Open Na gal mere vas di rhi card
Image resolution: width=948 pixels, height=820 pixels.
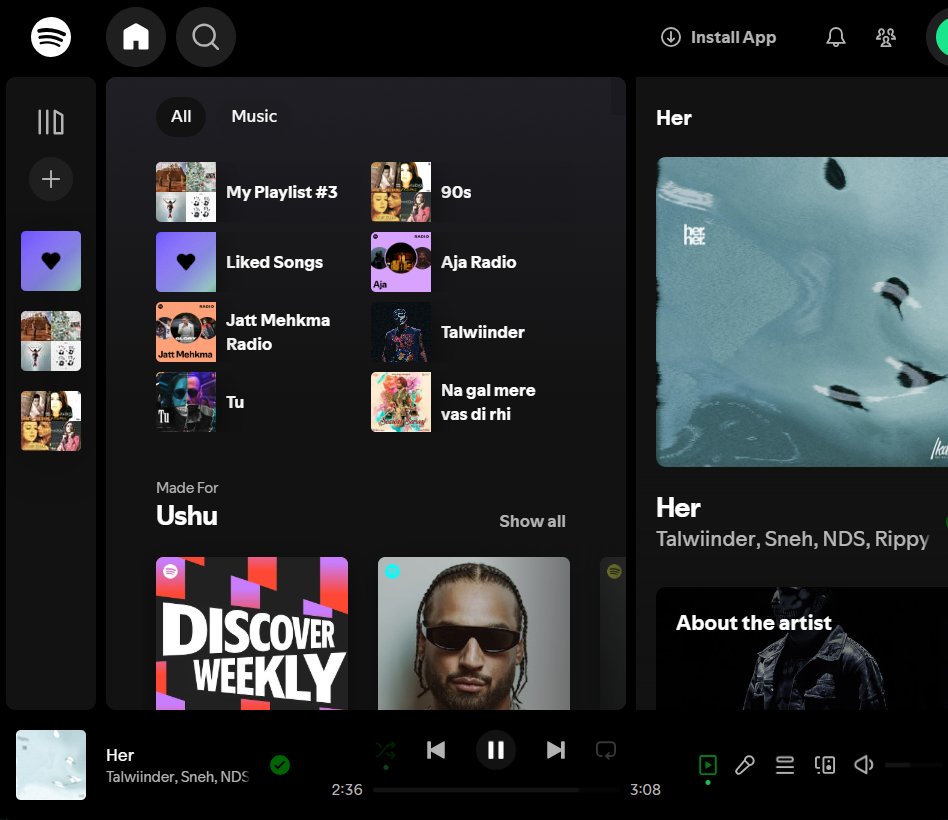tap(475, 402)
